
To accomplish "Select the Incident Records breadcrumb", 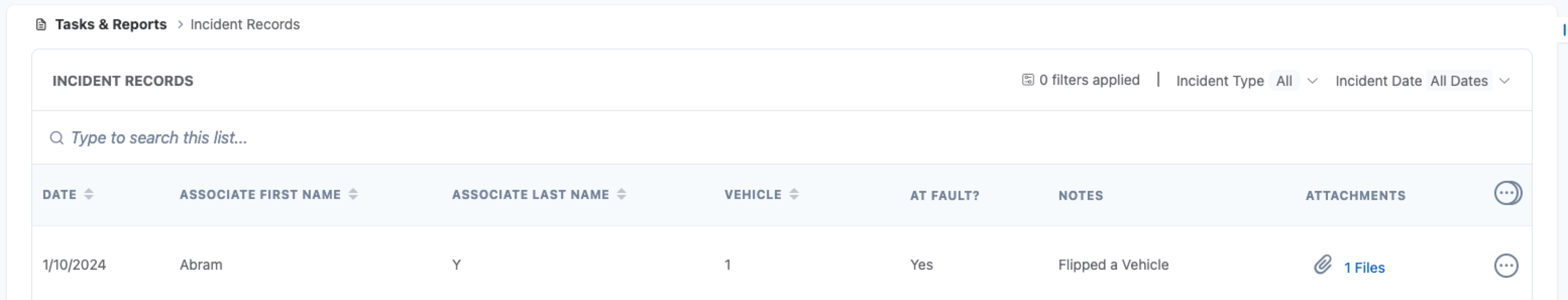I will coord(245,24).
